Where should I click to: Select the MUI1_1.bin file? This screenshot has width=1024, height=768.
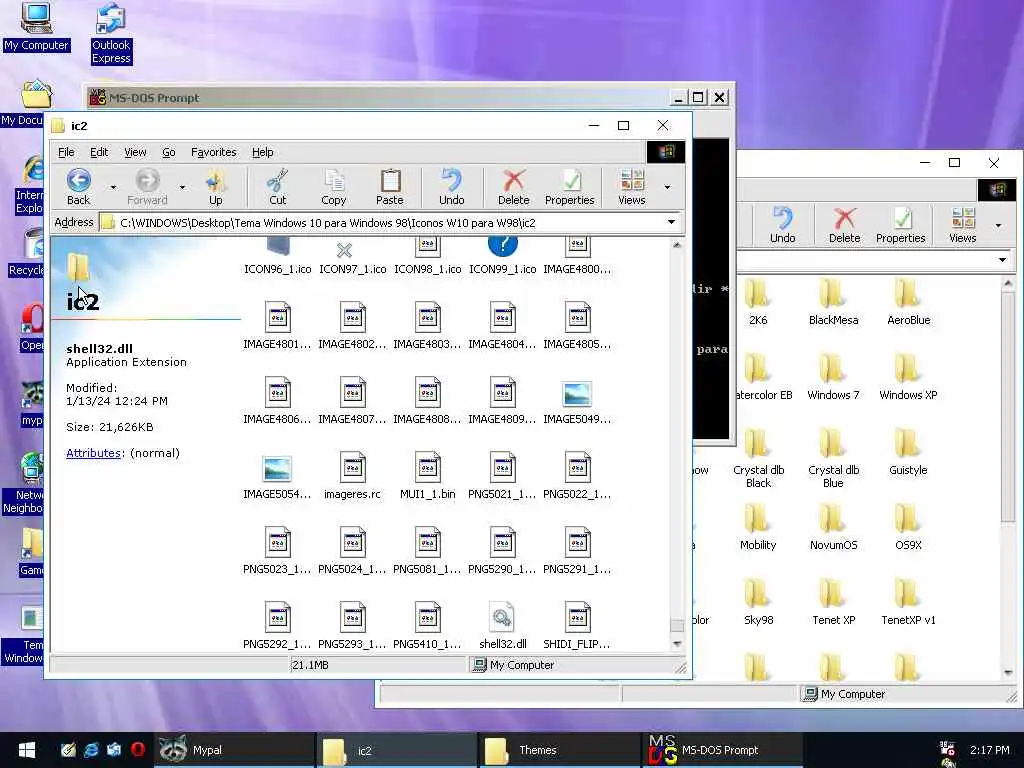pos(427,466)
